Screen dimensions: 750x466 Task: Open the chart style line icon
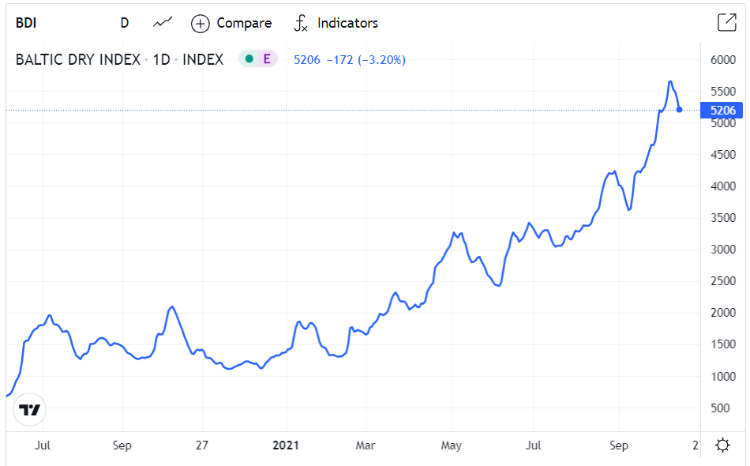click(x=163, y=22)
